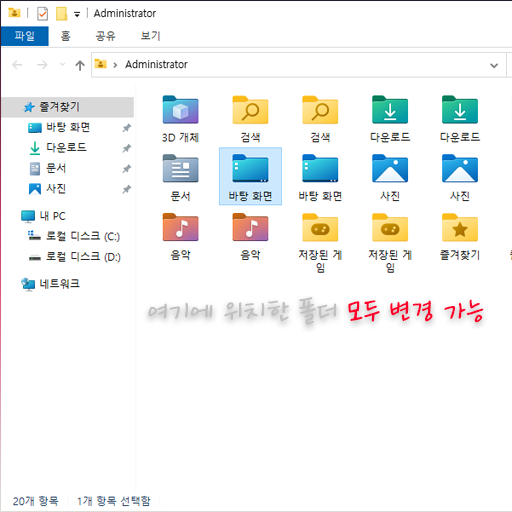The image size is (512, 512).
Task: Expand the address bar history dropdown
Action: pos(494,65)
